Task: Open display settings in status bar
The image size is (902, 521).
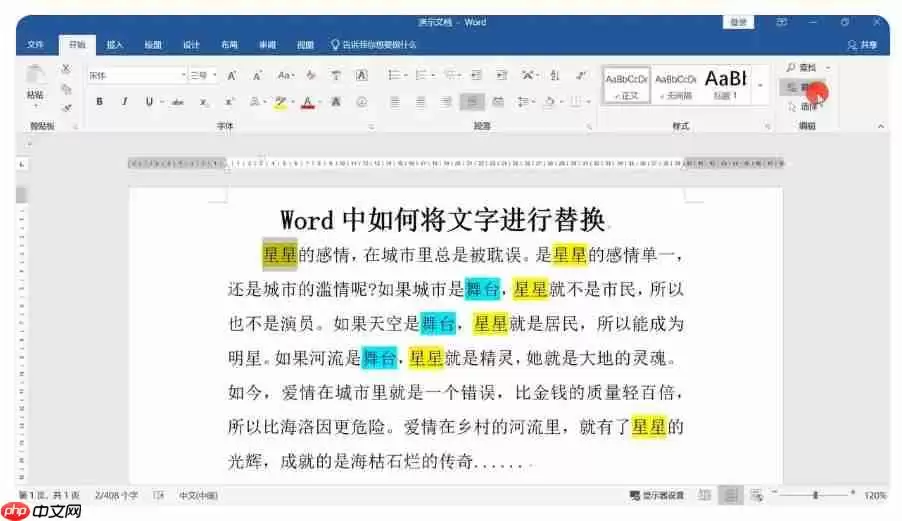Action: [657, 495]
